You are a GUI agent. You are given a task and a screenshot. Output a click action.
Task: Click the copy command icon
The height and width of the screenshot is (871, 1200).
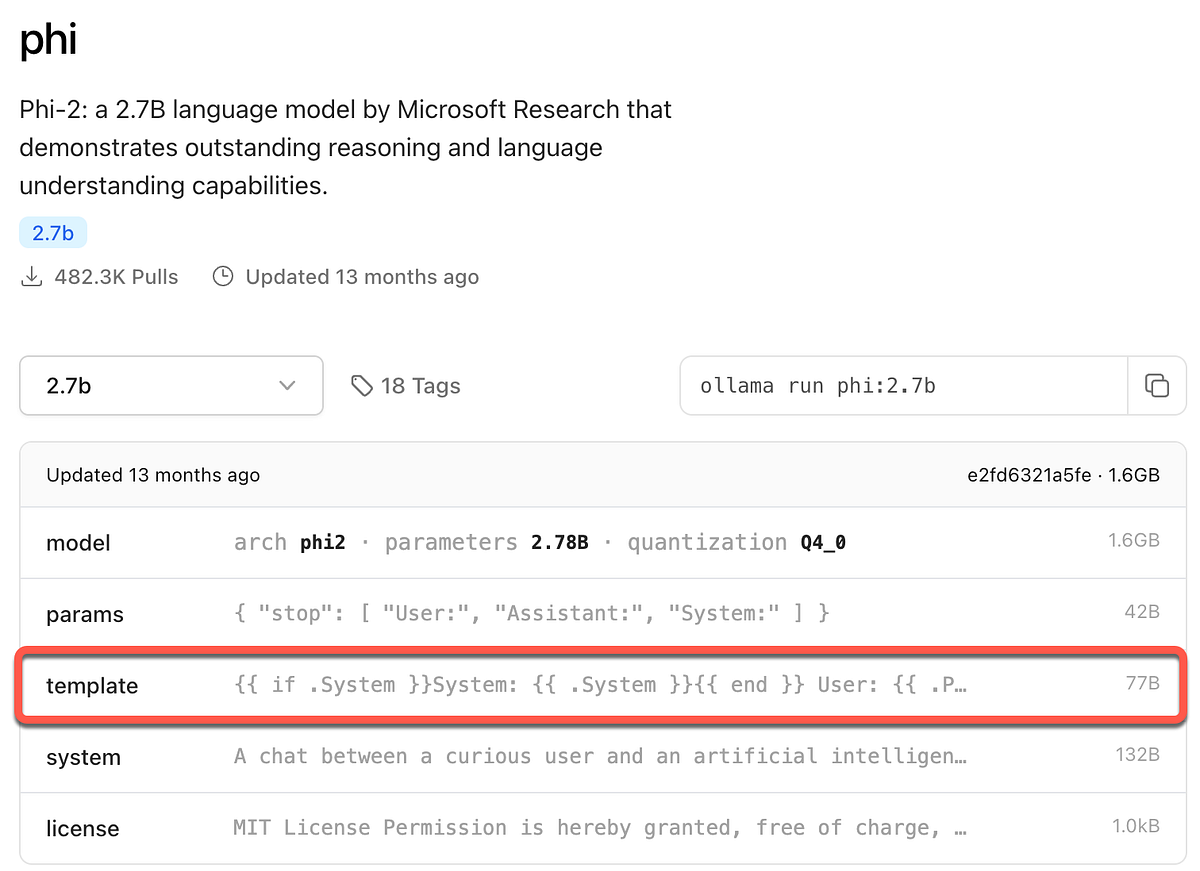click(1157, 385)
